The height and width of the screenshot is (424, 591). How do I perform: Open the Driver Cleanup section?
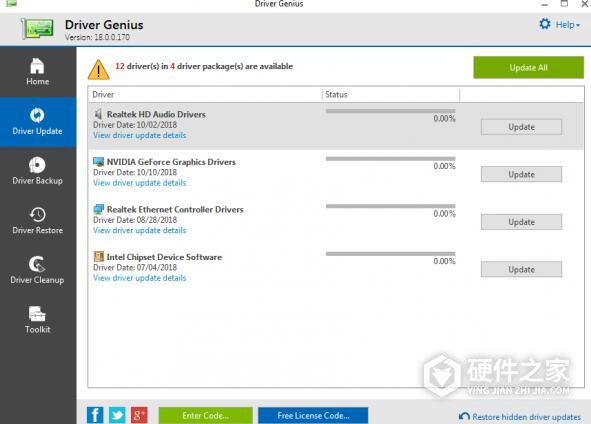pos(38,271)
